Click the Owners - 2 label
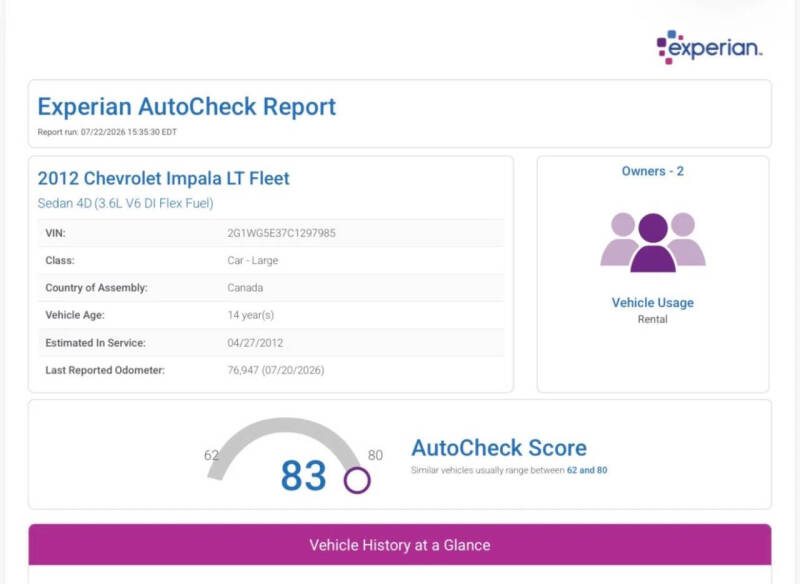 (x=653, y=171)
